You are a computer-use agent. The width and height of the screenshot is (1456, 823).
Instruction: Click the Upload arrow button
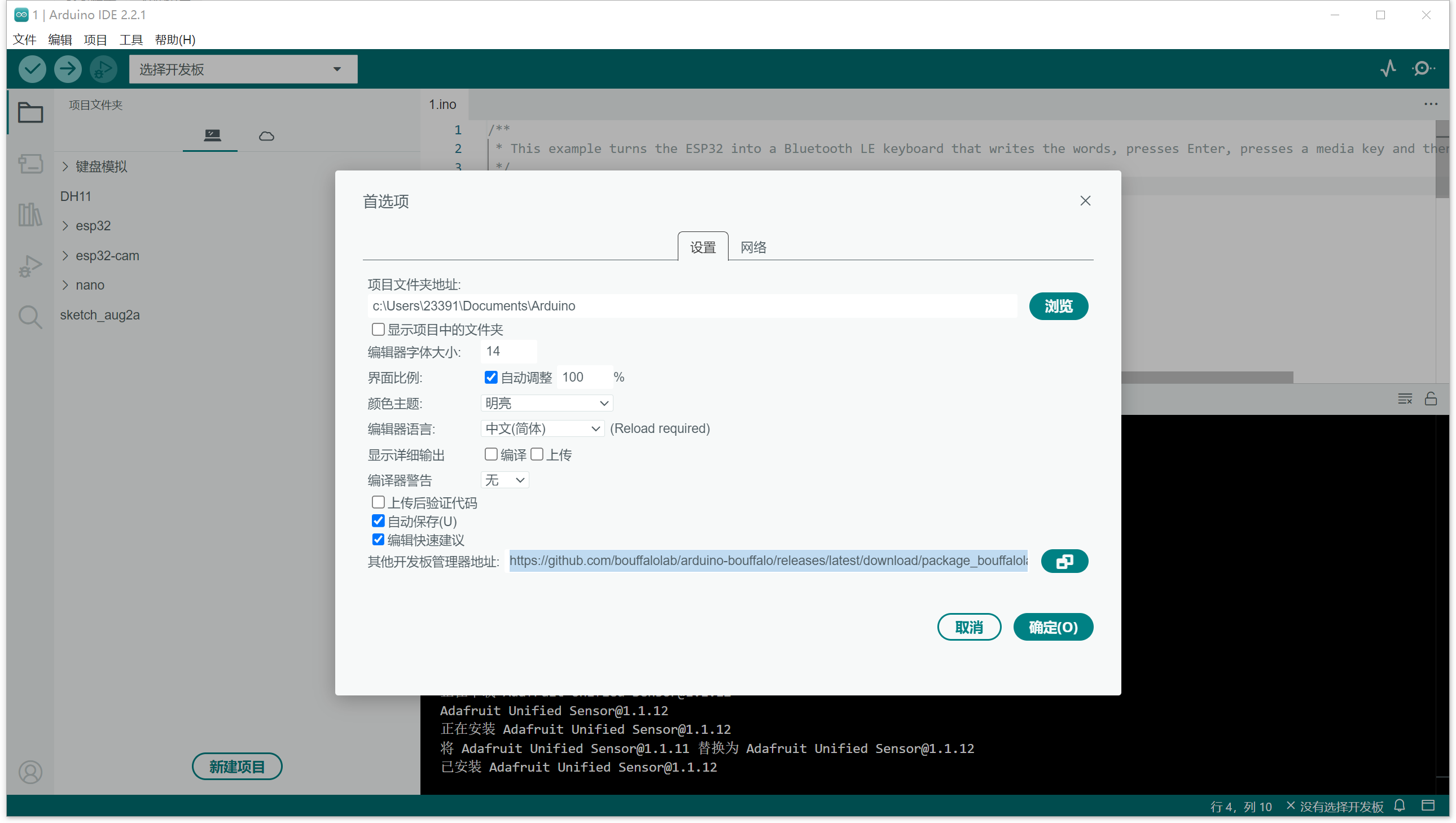tap(68, 69)
